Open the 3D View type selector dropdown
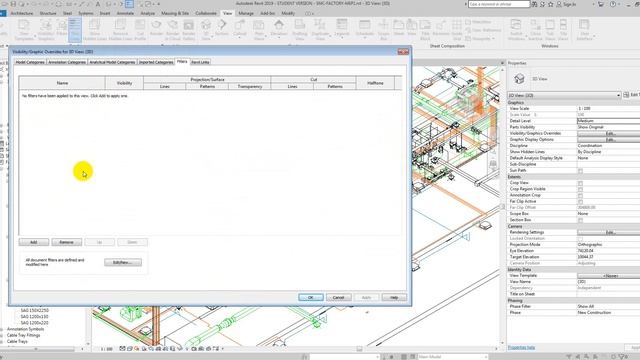This screenshot has height=360, width=640. click(564, 95)
